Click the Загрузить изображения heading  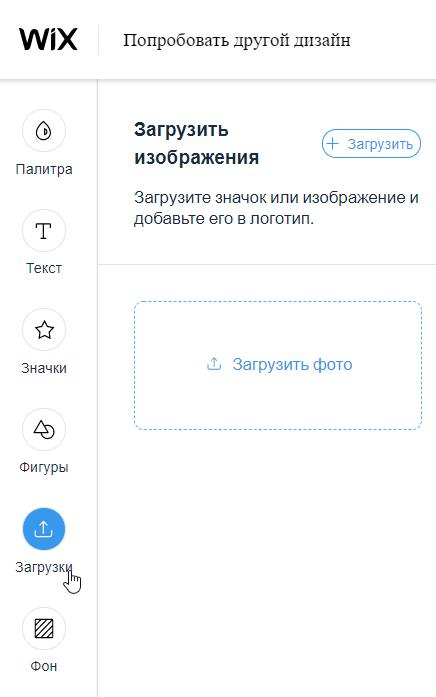tap(196, 143)
